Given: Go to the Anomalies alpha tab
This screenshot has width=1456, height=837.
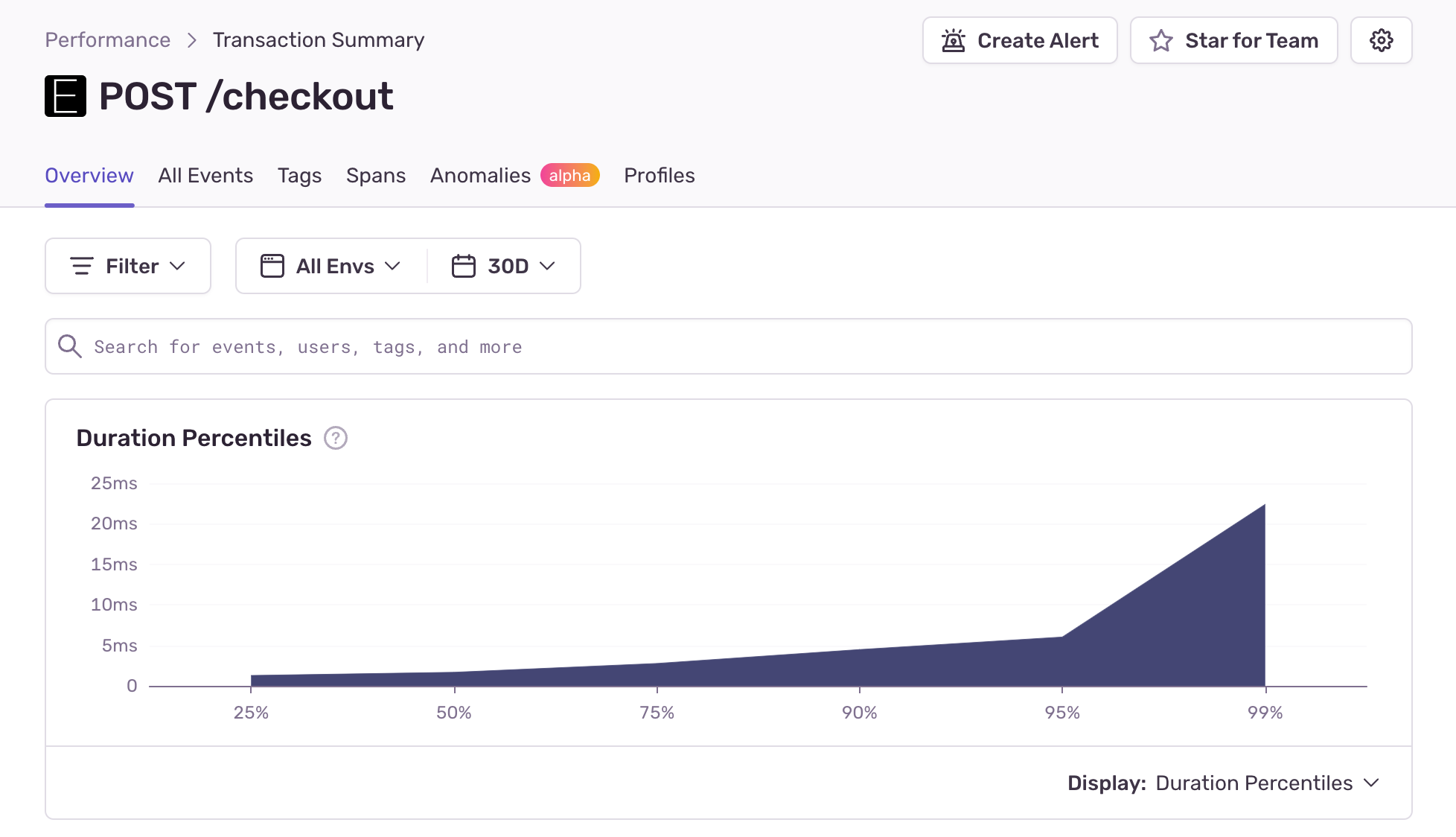Looking at the screenshot, I should tap(480, 176).
